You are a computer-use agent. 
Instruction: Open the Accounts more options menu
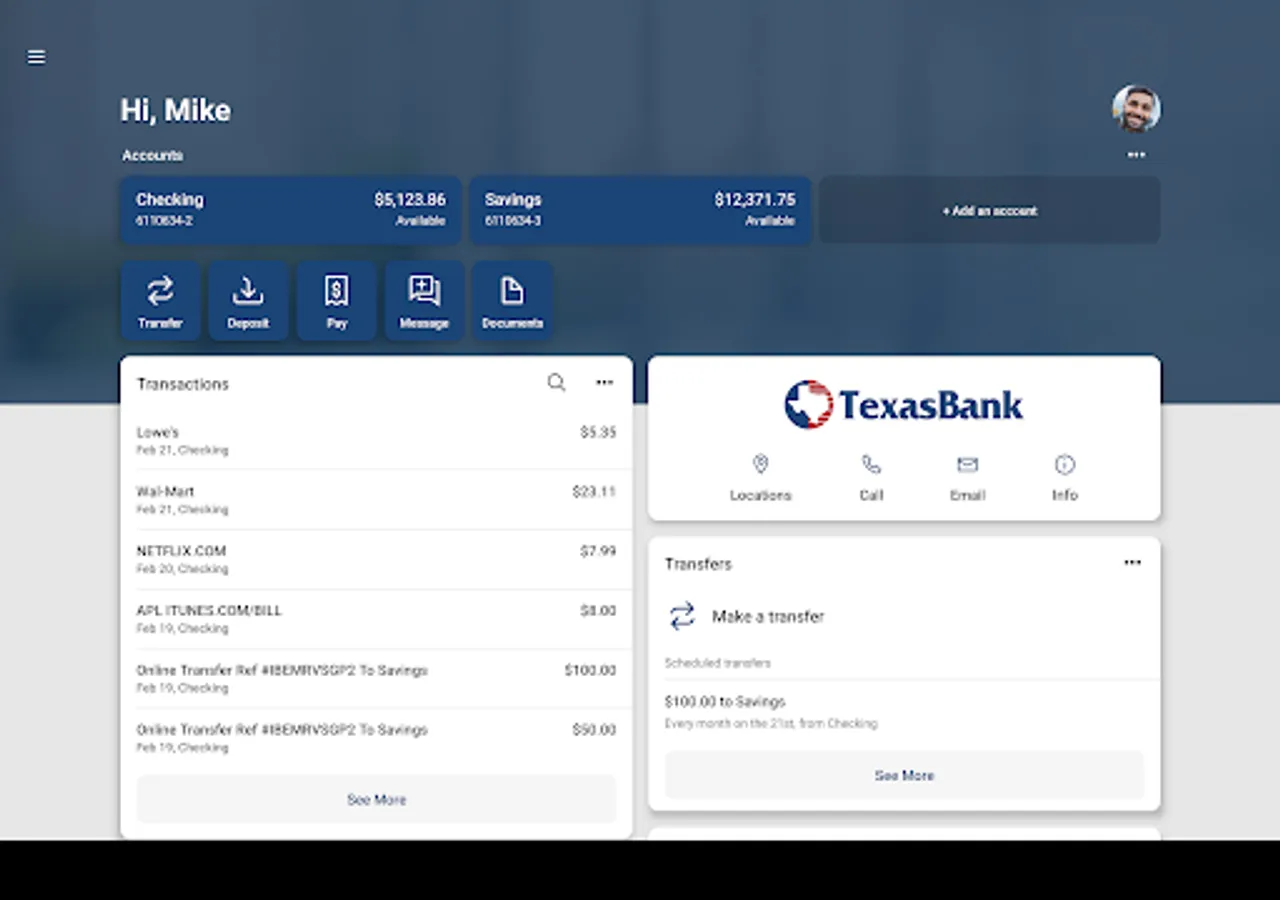1136,155
